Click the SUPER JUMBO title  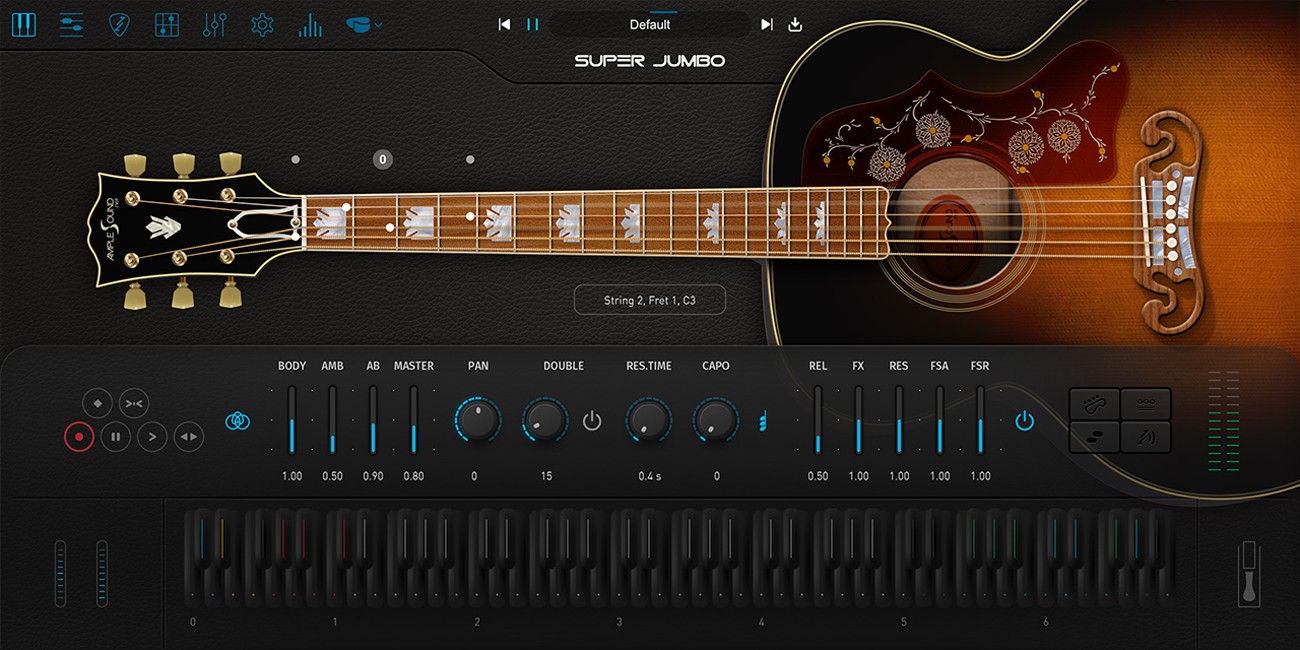click(x=650, y=61)
